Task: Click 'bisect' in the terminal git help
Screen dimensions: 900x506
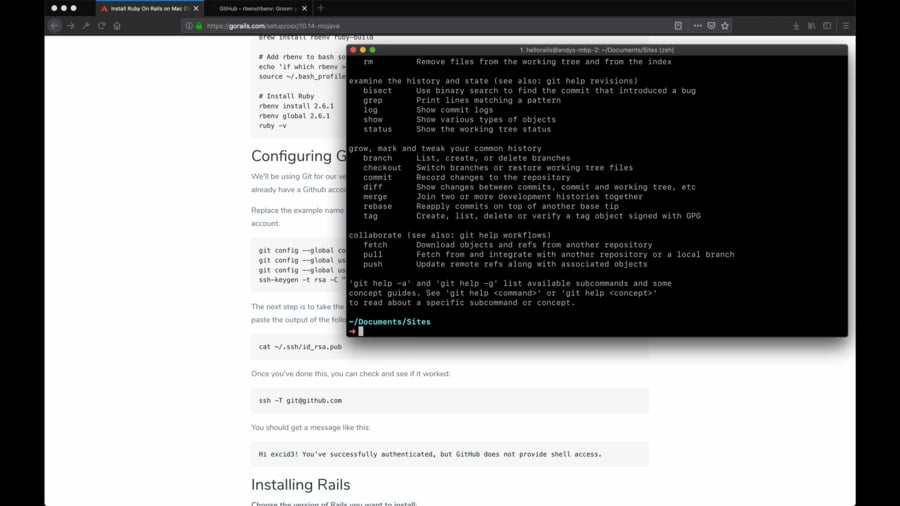Action: tap(377, 91)
